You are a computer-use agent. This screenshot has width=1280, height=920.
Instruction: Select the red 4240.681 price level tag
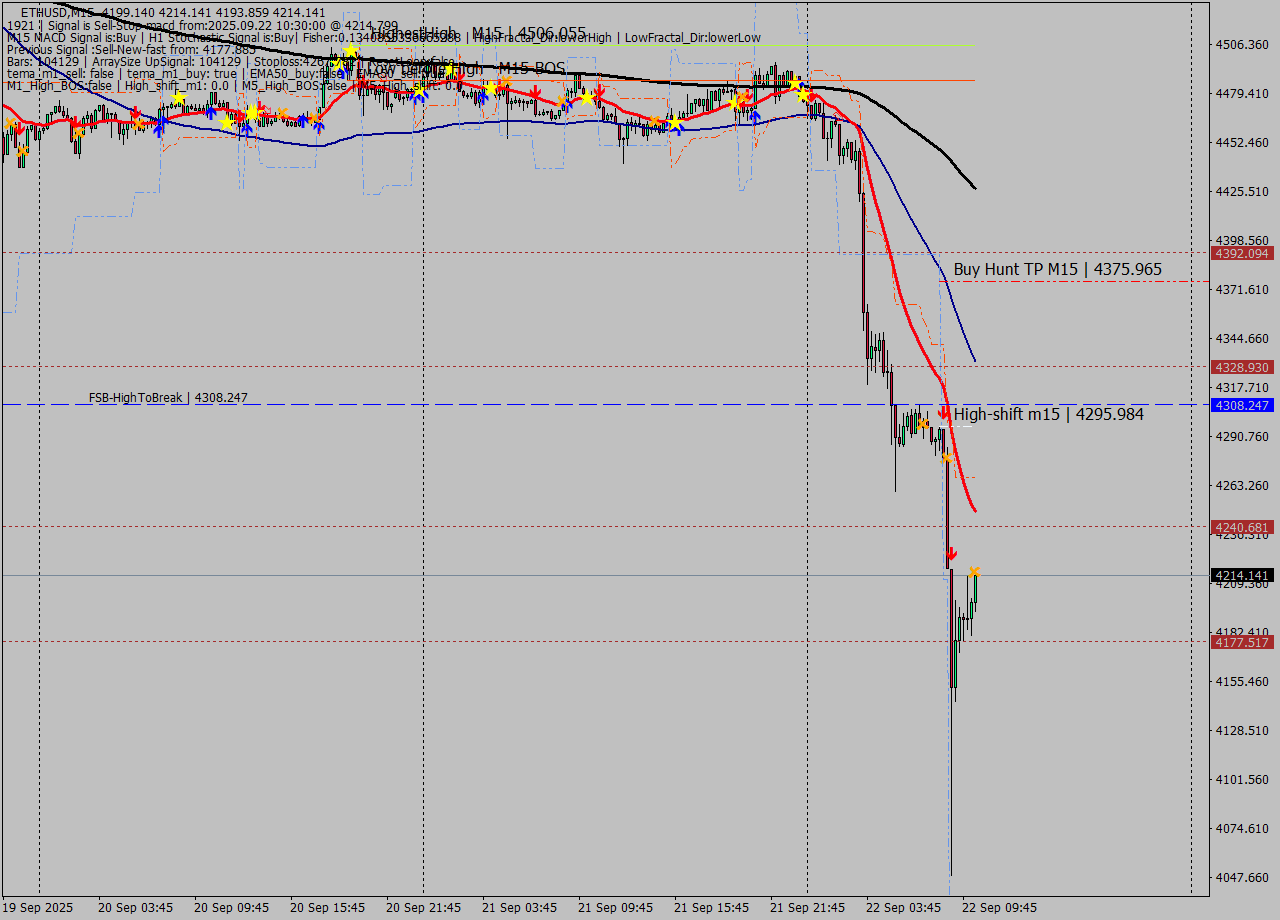[x=1241, y=527]
